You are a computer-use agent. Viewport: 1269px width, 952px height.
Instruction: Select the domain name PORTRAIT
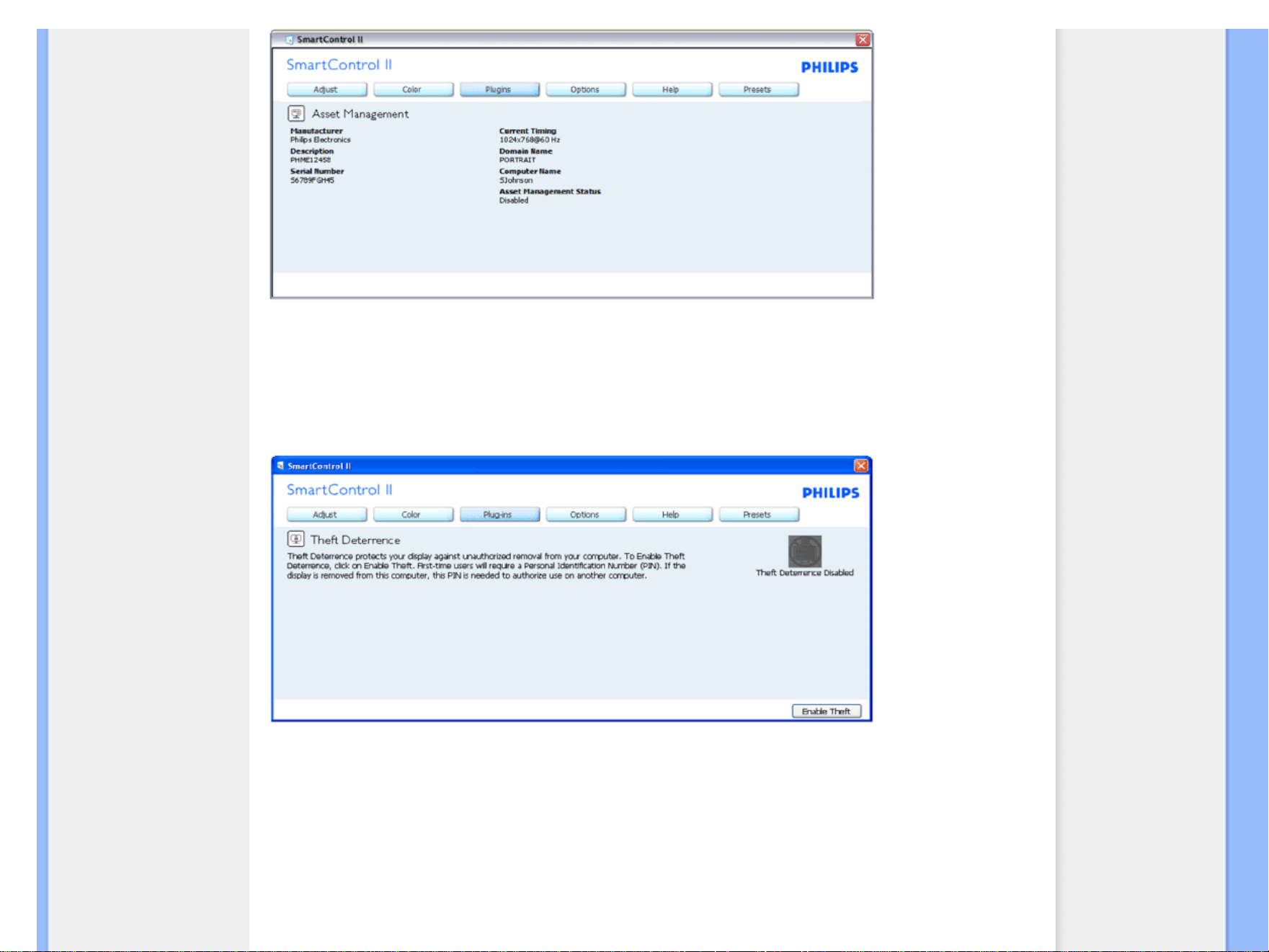pyautogui.click(x=517, y=160)
